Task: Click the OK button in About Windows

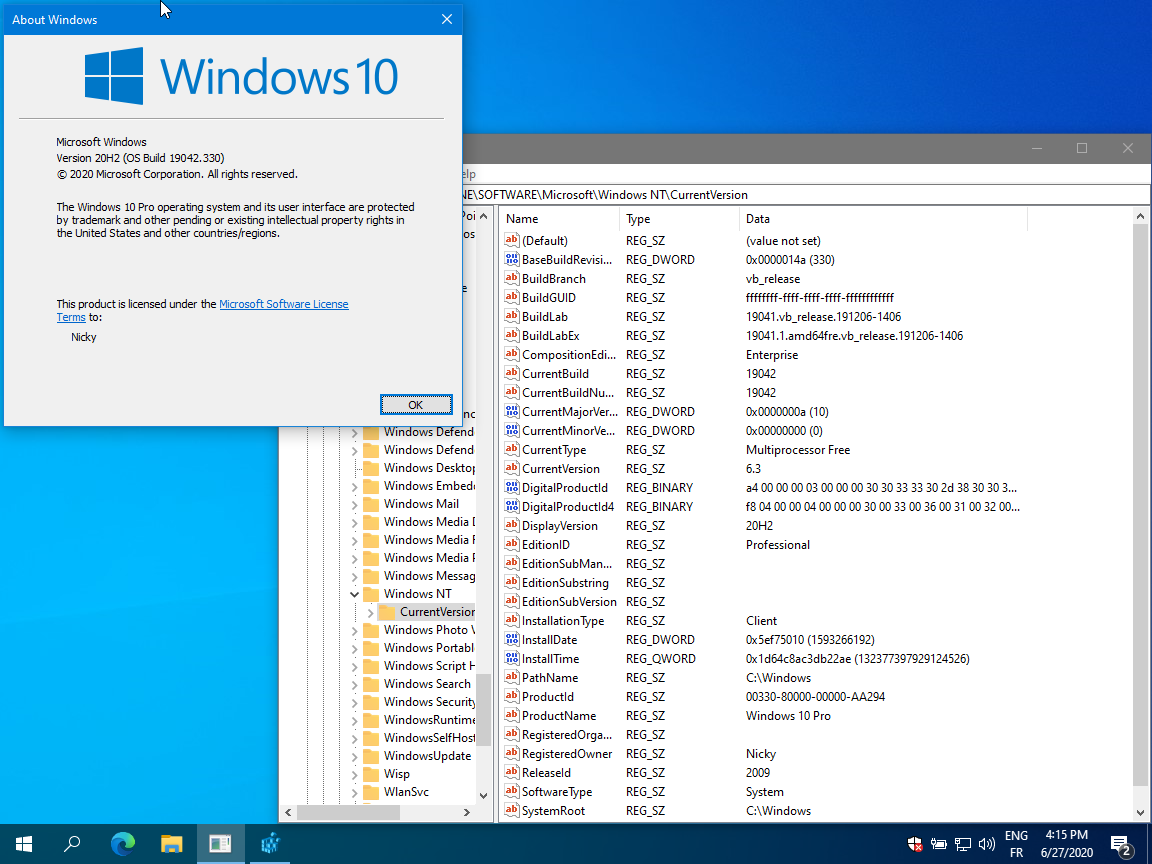Action: click(x=416, y=405)
